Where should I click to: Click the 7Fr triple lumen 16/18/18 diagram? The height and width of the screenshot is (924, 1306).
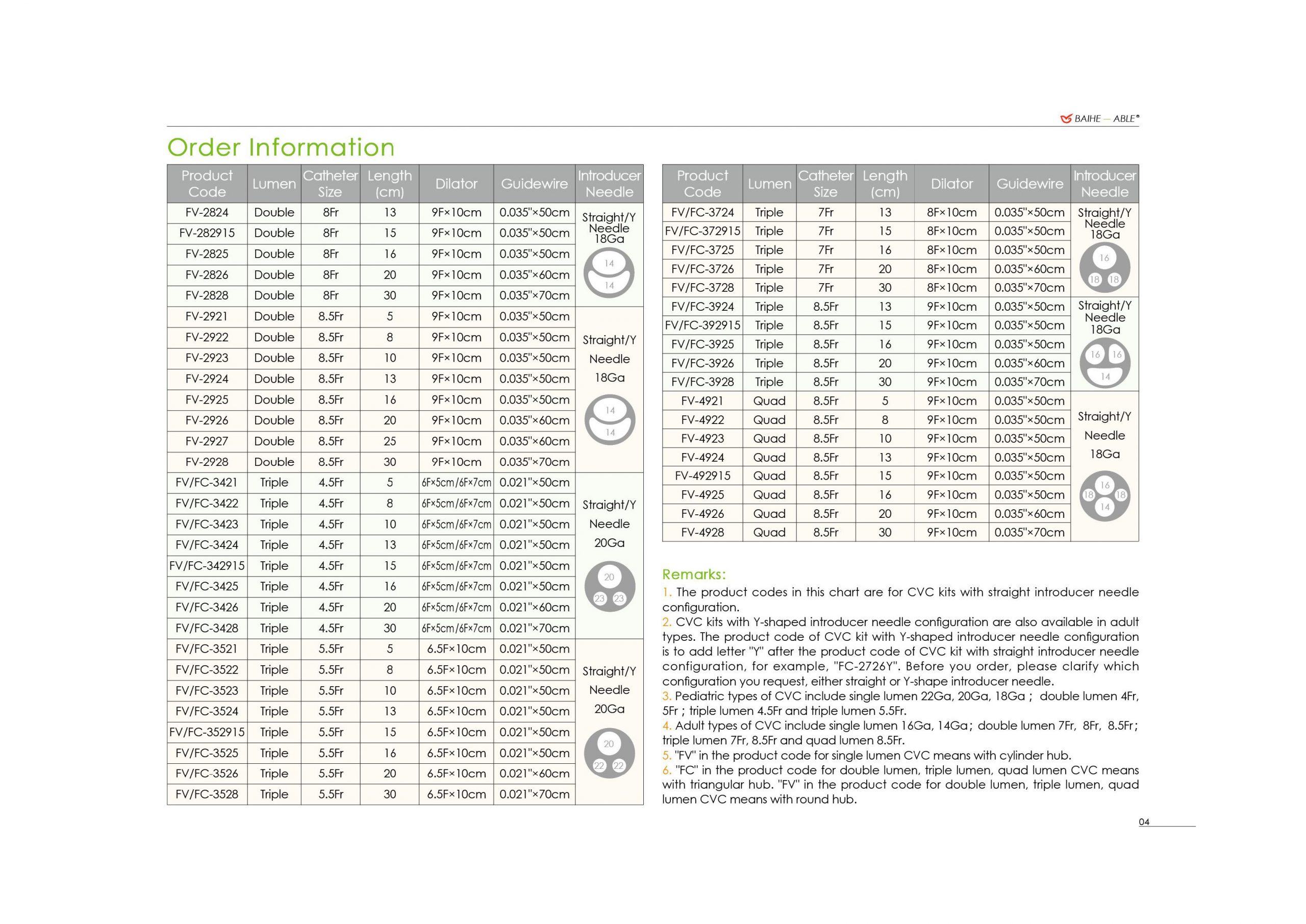pyautogui.click(x=1104, y=268)
